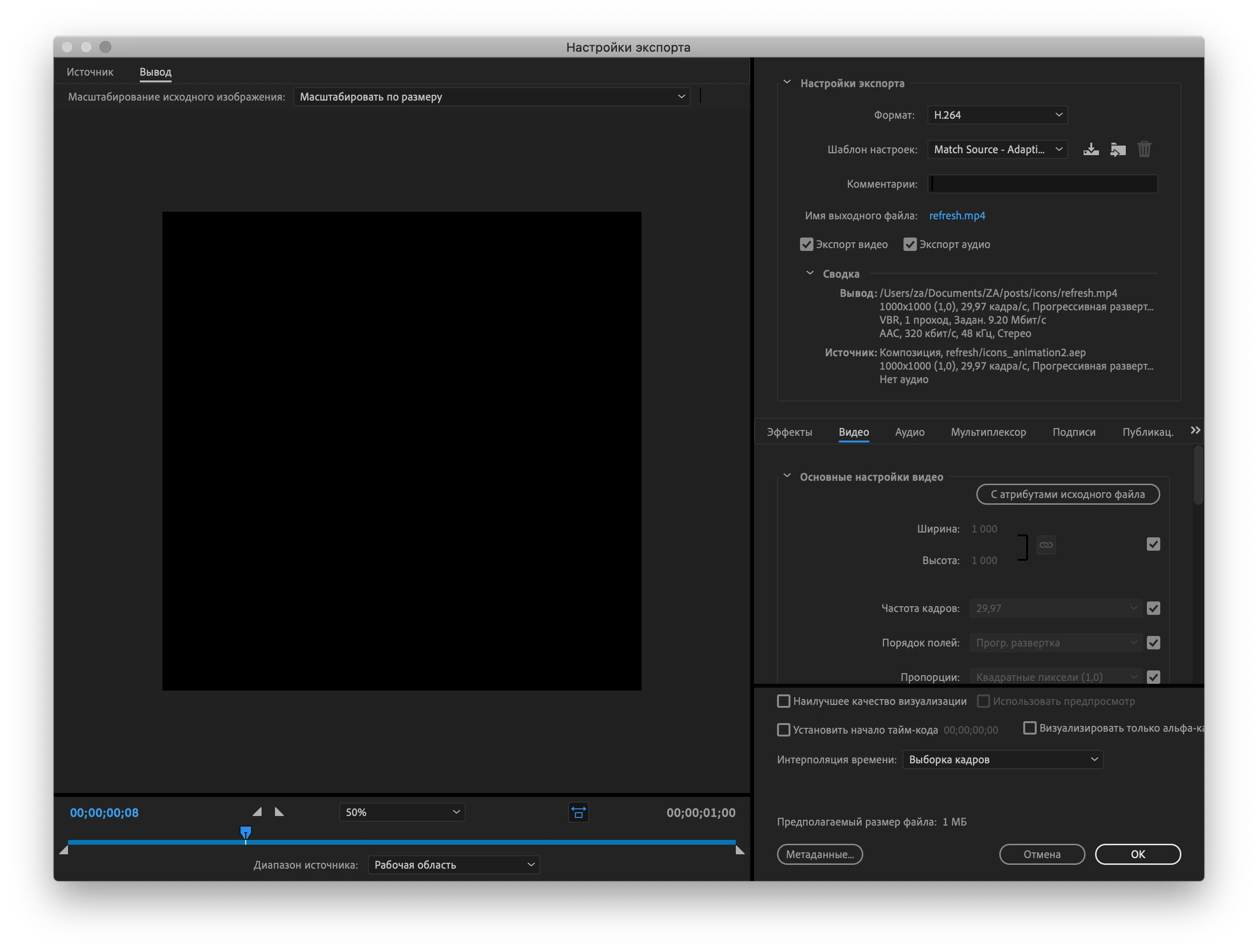Screen dimensions: 1258x952
Task: Click the Set In Point triangle icon
Action: pyautogui.click(x=257, y=812)
